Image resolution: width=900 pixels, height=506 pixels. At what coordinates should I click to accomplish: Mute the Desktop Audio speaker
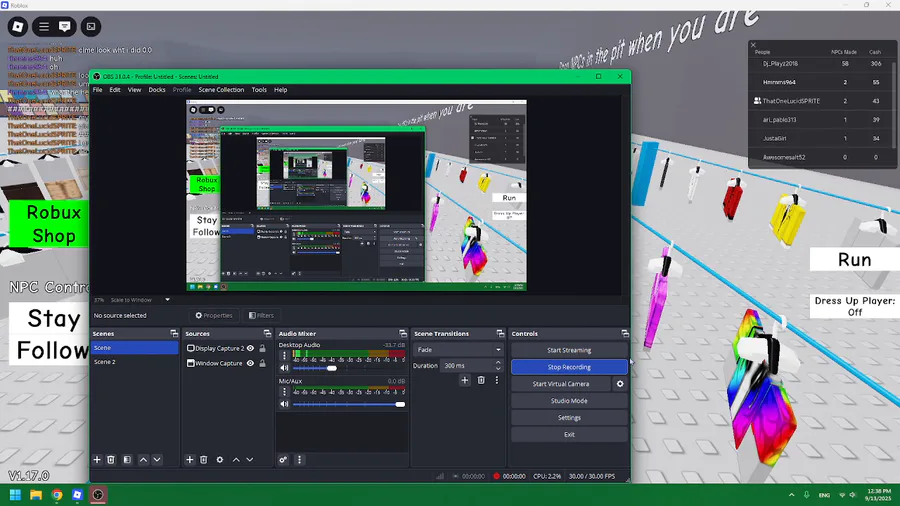284,368
